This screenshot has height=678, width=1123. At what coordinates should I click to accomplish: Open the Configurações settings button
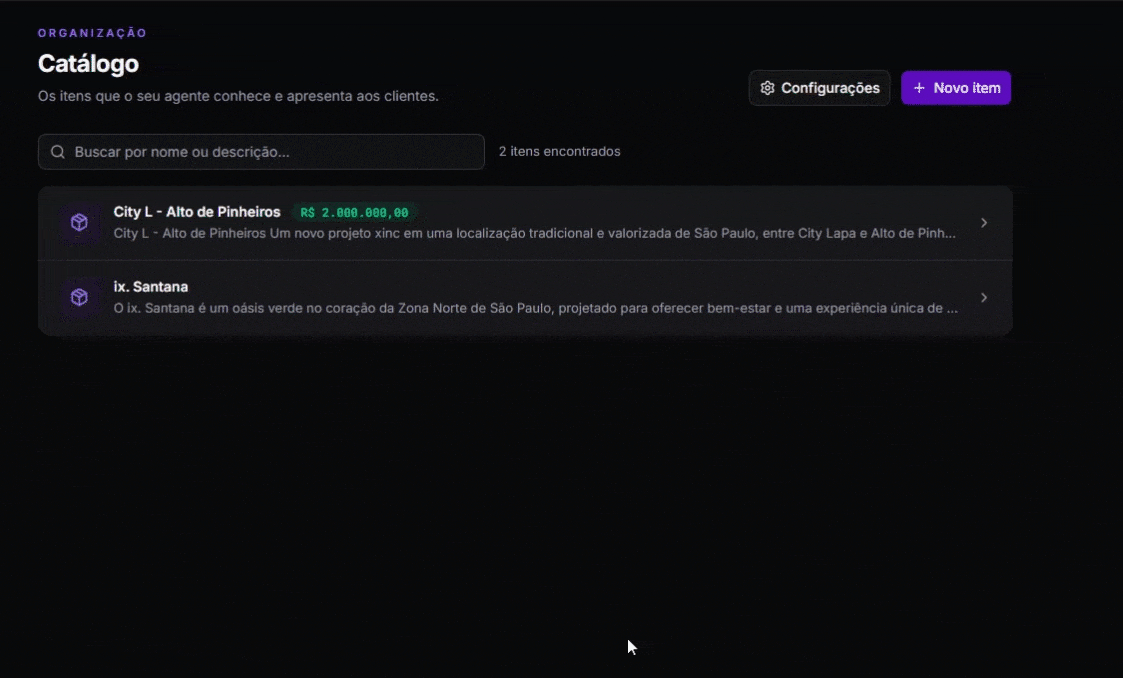pos(819,88)
